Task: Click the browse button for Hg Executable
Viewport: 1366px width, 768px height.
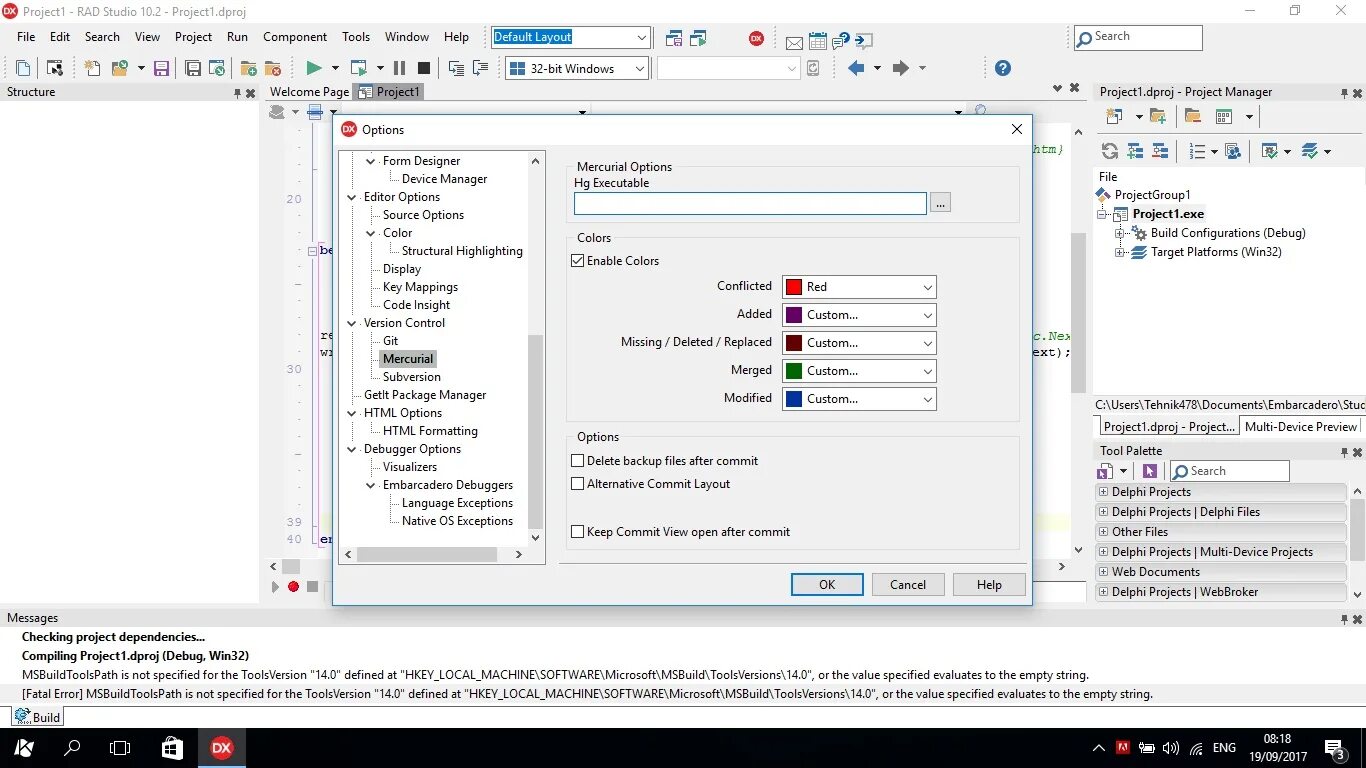Action: [940, 203]
